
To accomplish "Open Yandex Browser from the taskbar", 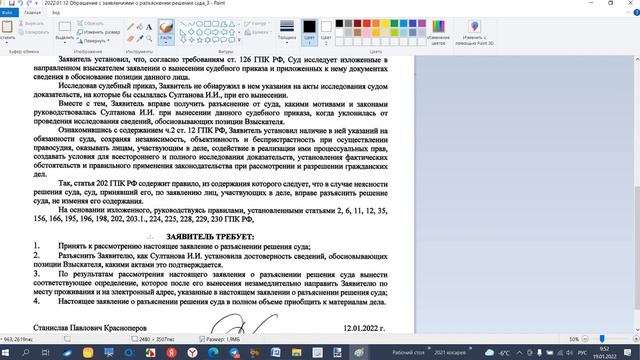I will 192,352.
